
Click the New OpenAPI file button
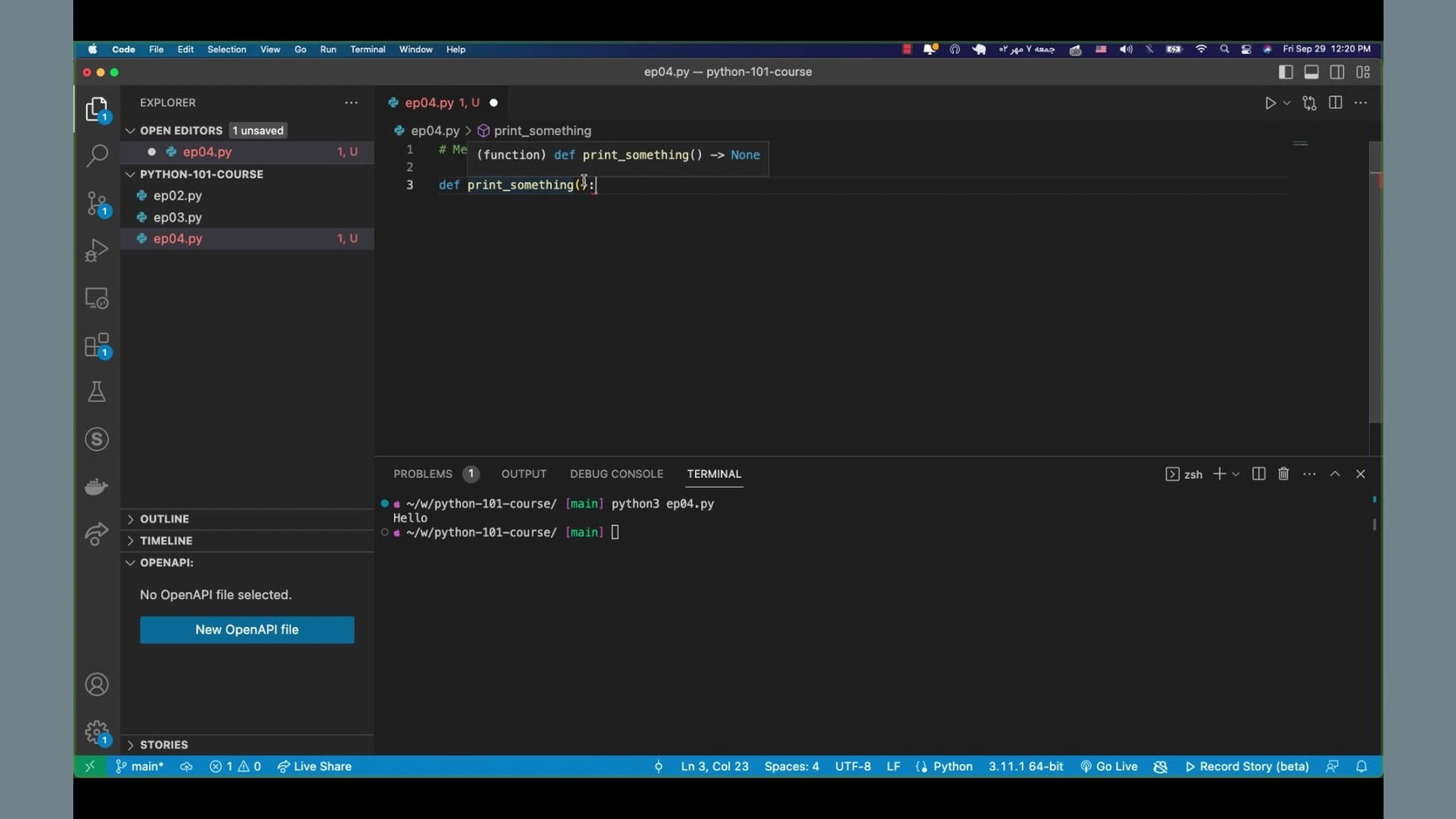247,630
